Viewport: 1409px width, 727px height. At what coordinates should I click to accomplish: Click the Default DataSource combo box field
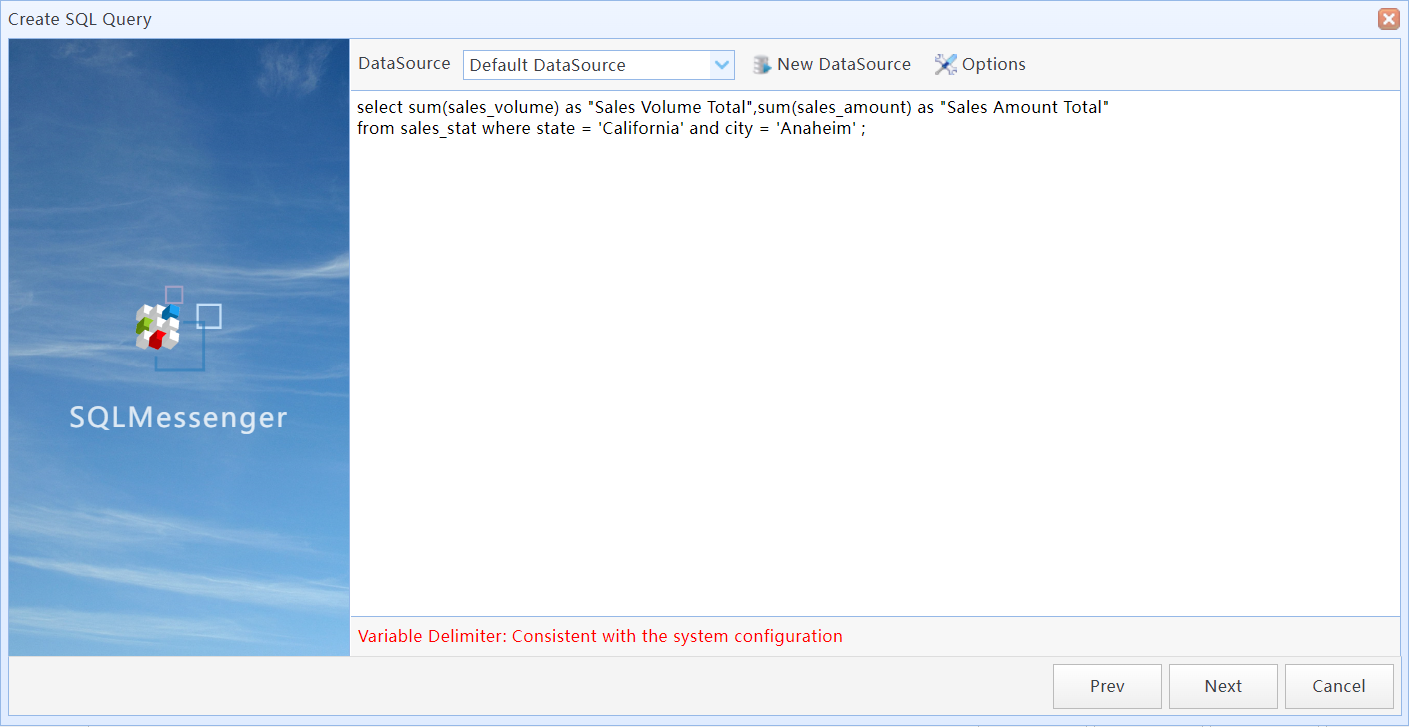point(587,65)
